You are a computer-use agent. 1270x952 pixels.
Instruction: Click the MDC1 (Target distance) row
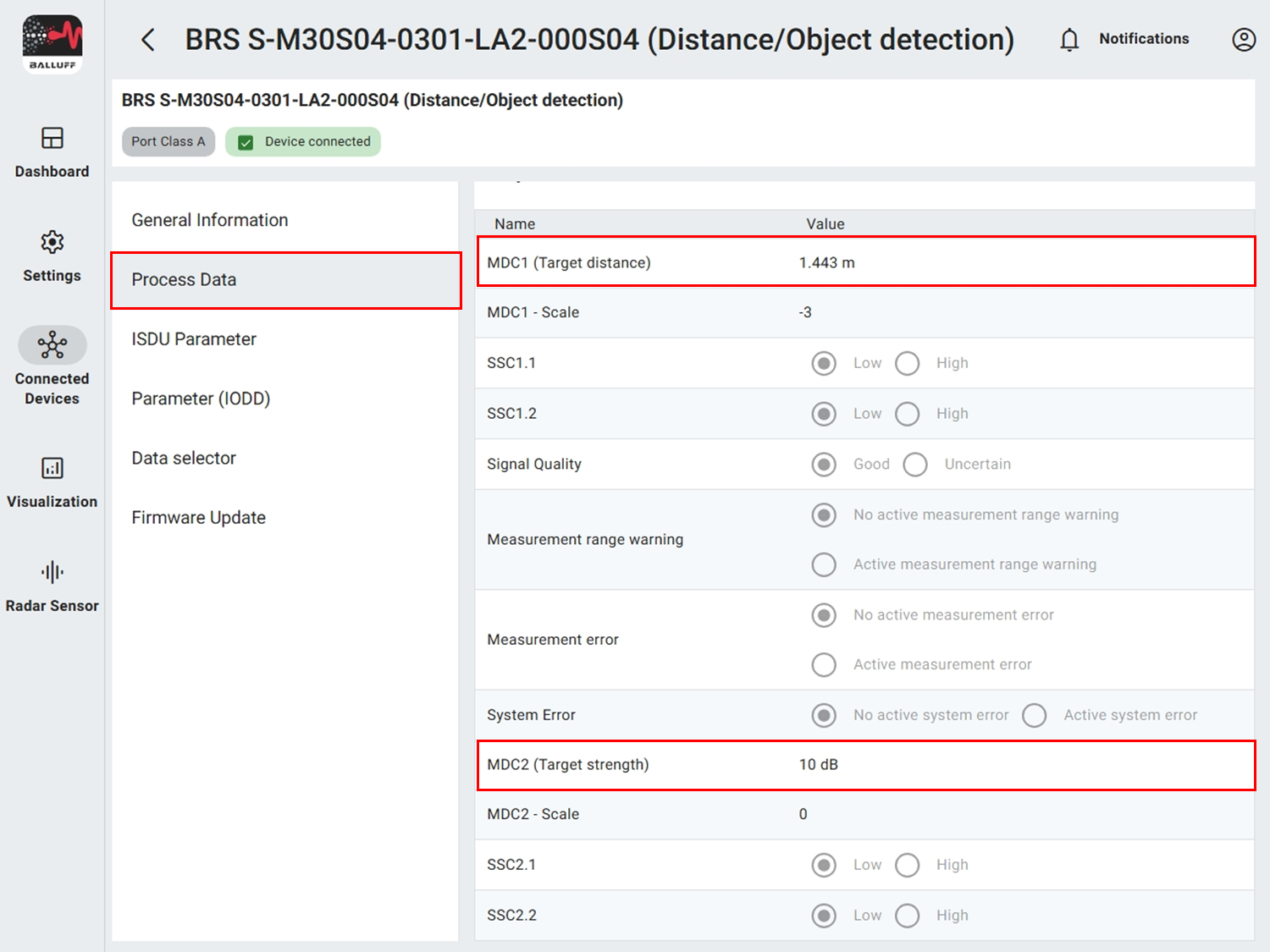(x=865, y=262)
